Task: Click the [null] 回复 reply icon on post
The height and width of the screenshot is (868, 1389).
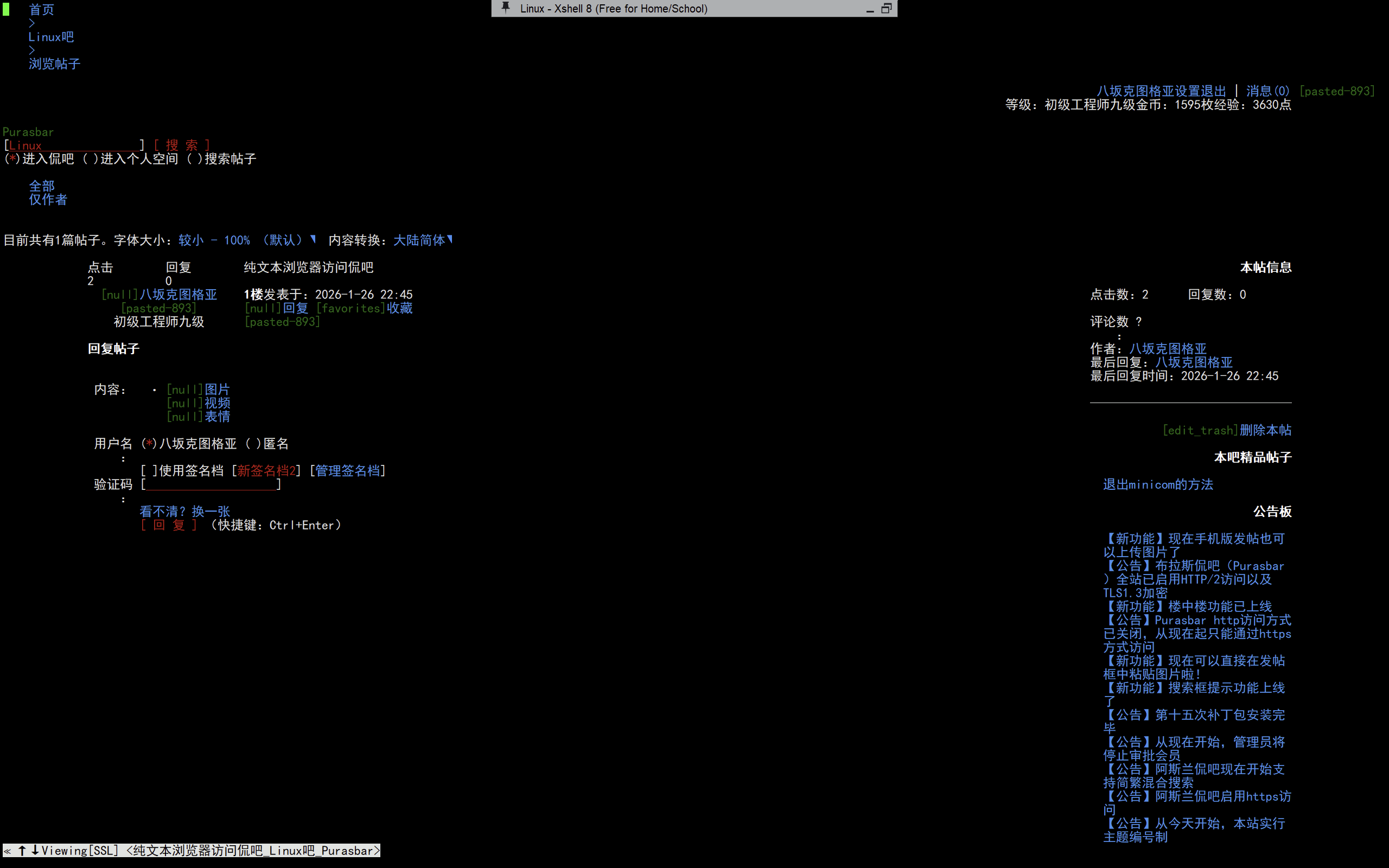Action: coord(263,308)
